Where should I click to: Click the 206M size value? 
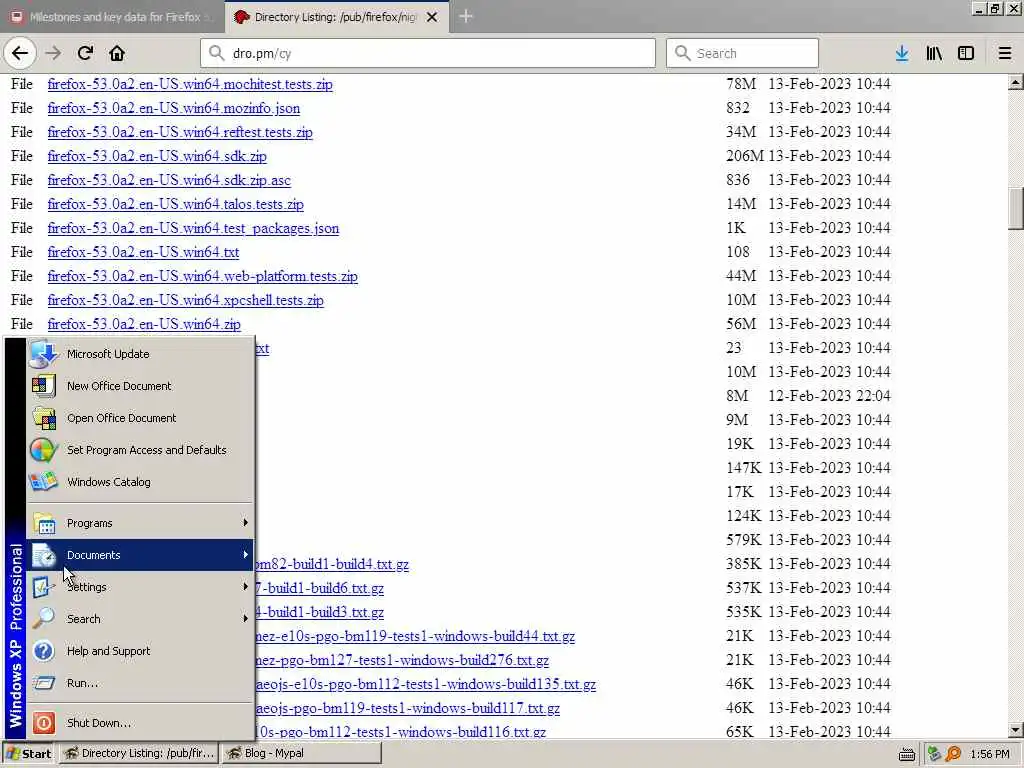pos(744,156)
